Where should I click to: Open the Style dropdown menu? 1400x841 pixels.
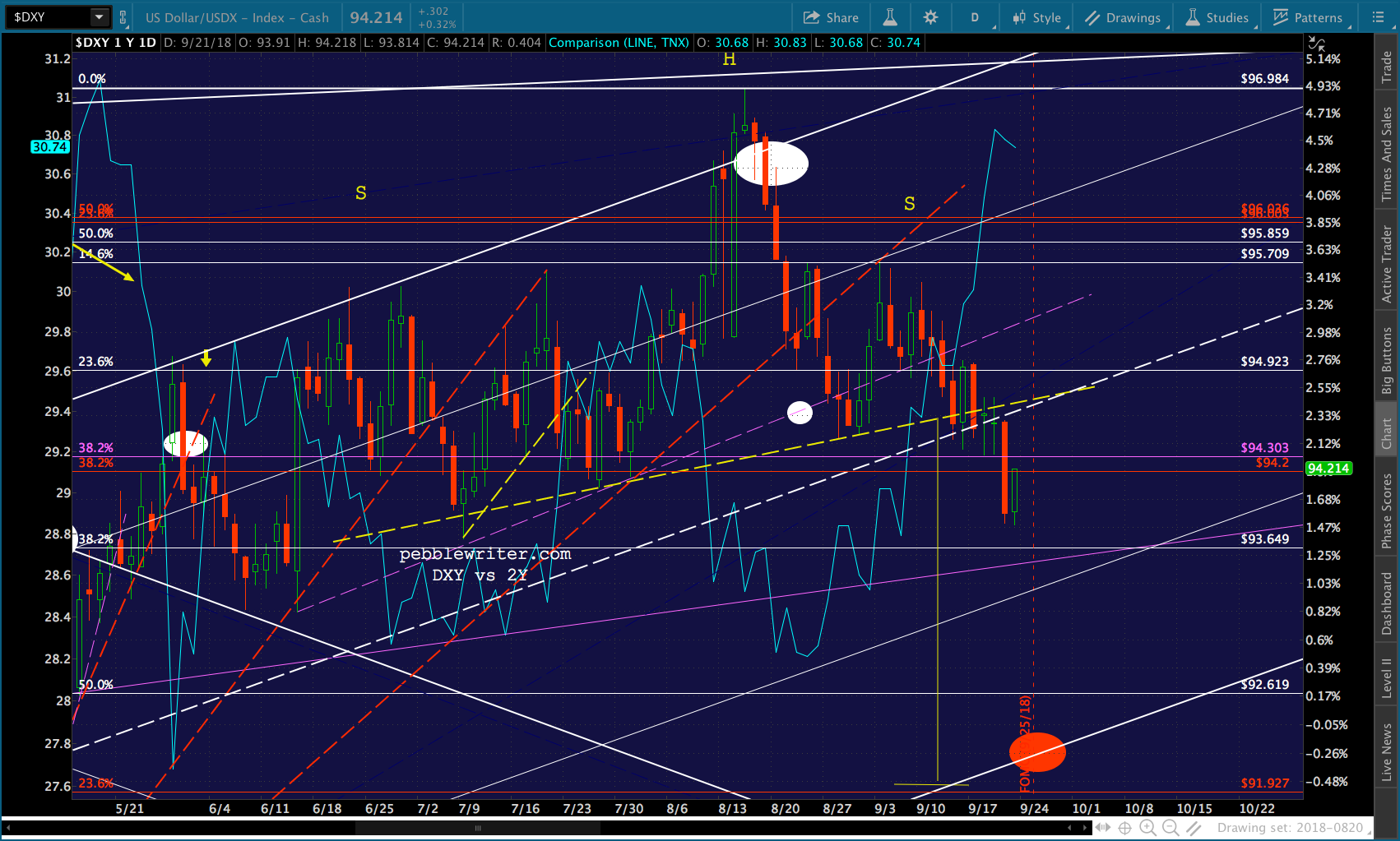point(1038,17)
